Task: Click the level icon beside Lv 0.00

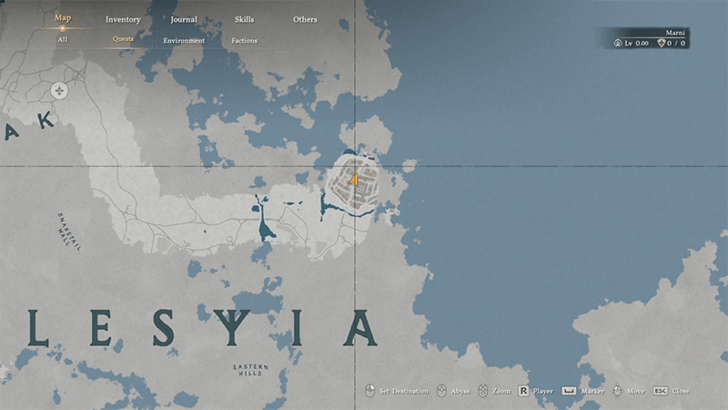Action: (618, 43)
